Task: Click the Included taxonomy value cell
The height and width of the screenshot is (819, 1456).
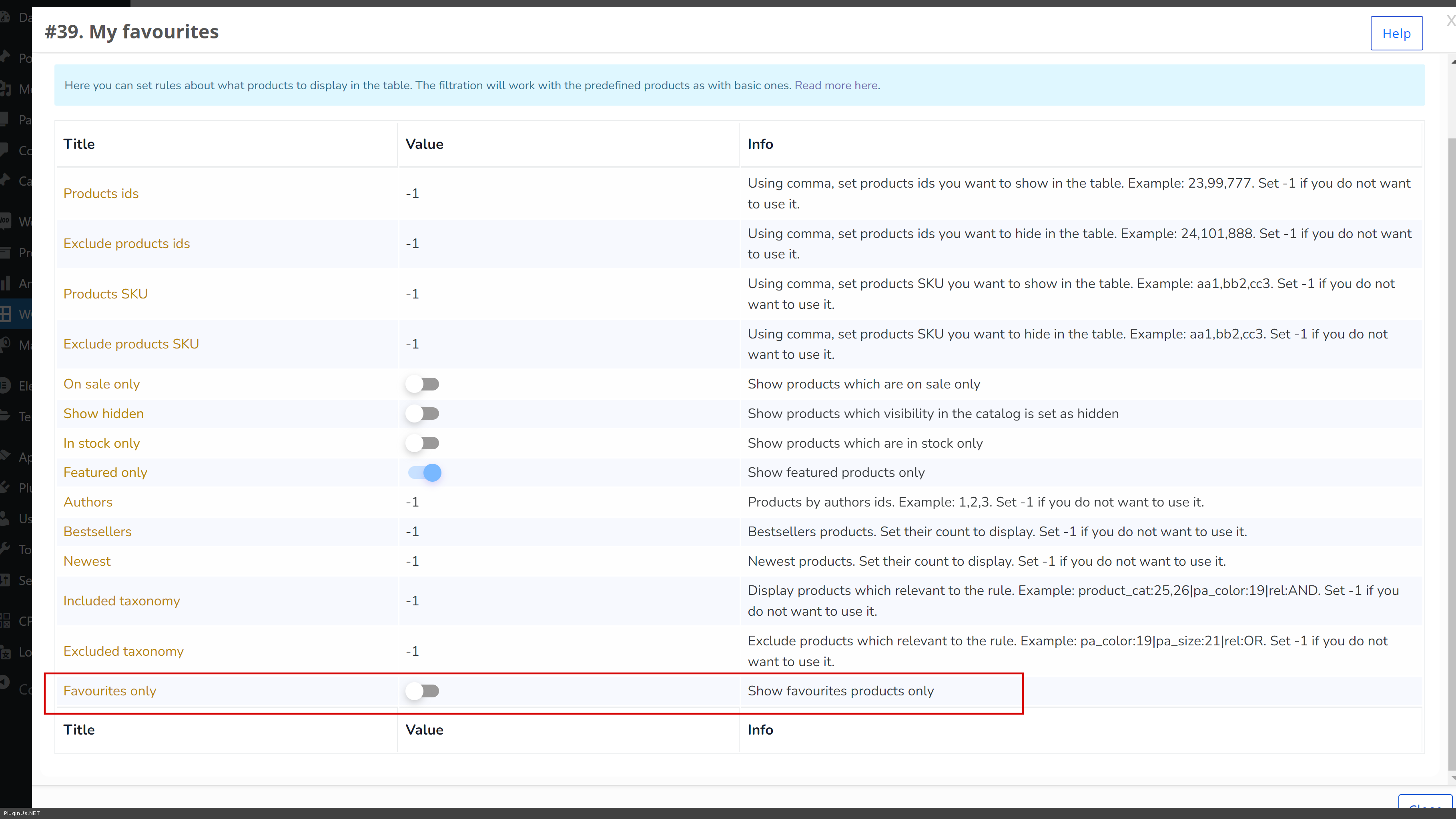Action: point(412,601)
